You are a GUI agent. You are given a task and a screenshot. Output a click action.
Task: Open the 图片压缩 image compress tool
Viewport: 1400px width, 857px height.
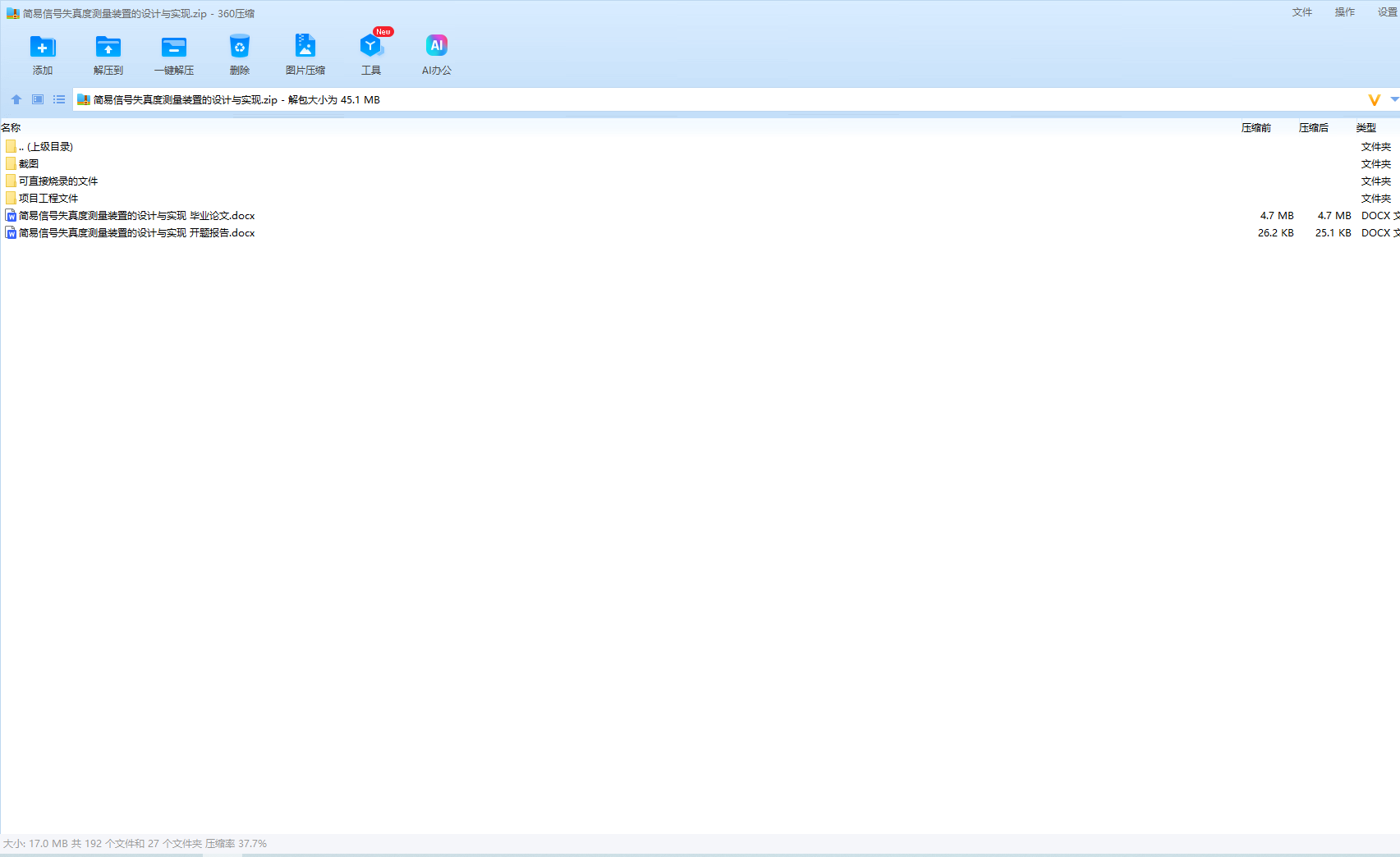(305, 47)
